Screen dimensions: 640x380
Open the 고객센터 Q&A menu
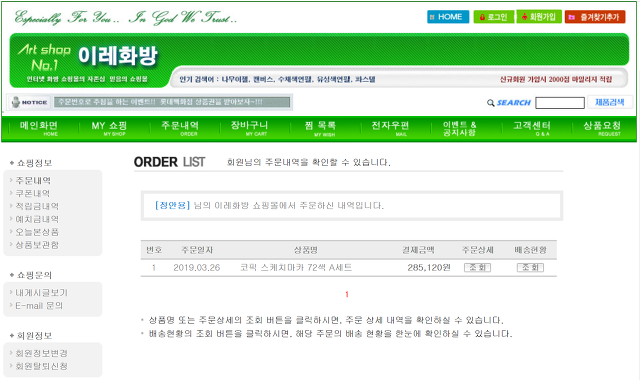(x=532, y=128)
